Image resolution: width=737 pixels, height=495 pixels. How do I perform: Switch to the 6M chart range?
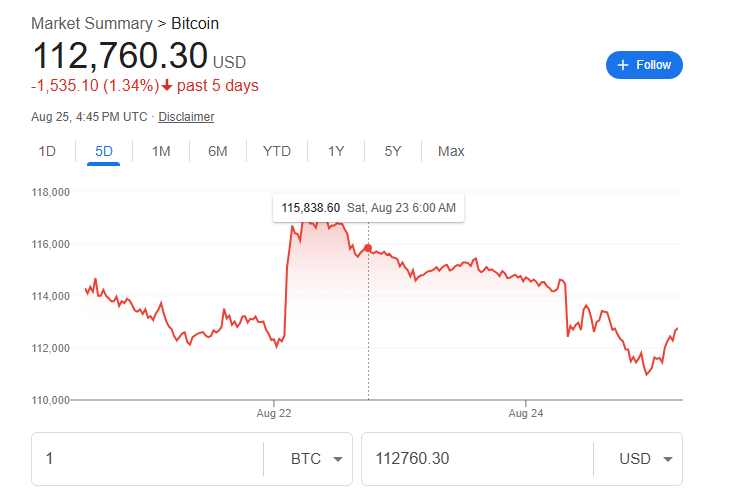pos(218,151)
